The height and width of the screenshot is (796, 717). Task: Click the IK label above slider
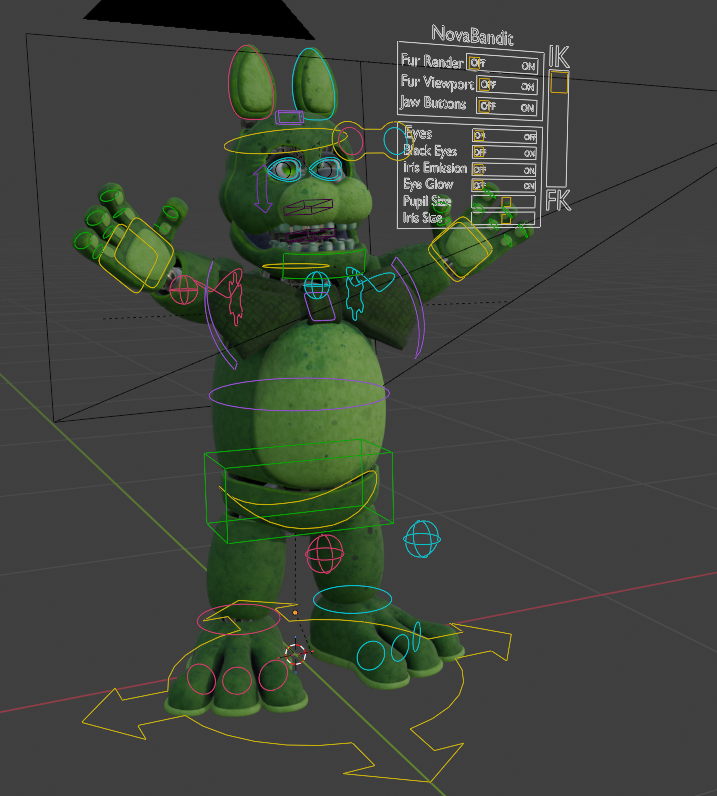559,57
